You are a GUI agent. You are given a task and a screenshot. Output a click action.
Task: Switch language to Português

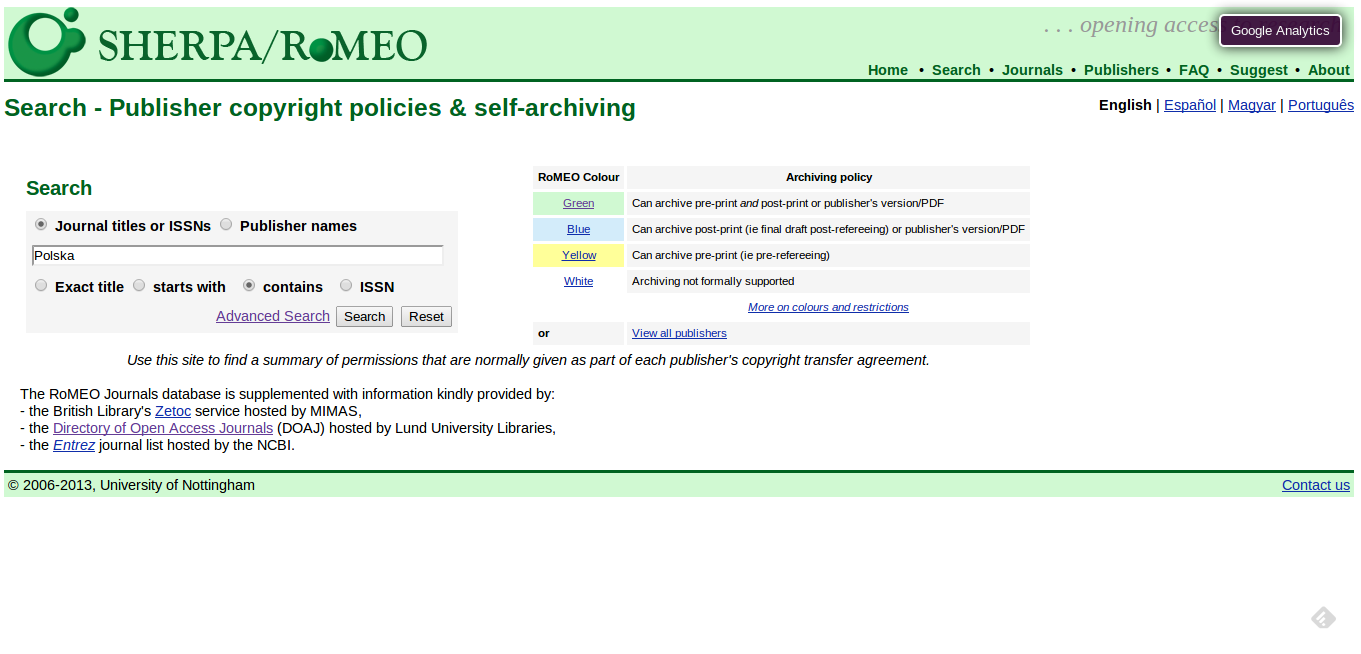1321,105
